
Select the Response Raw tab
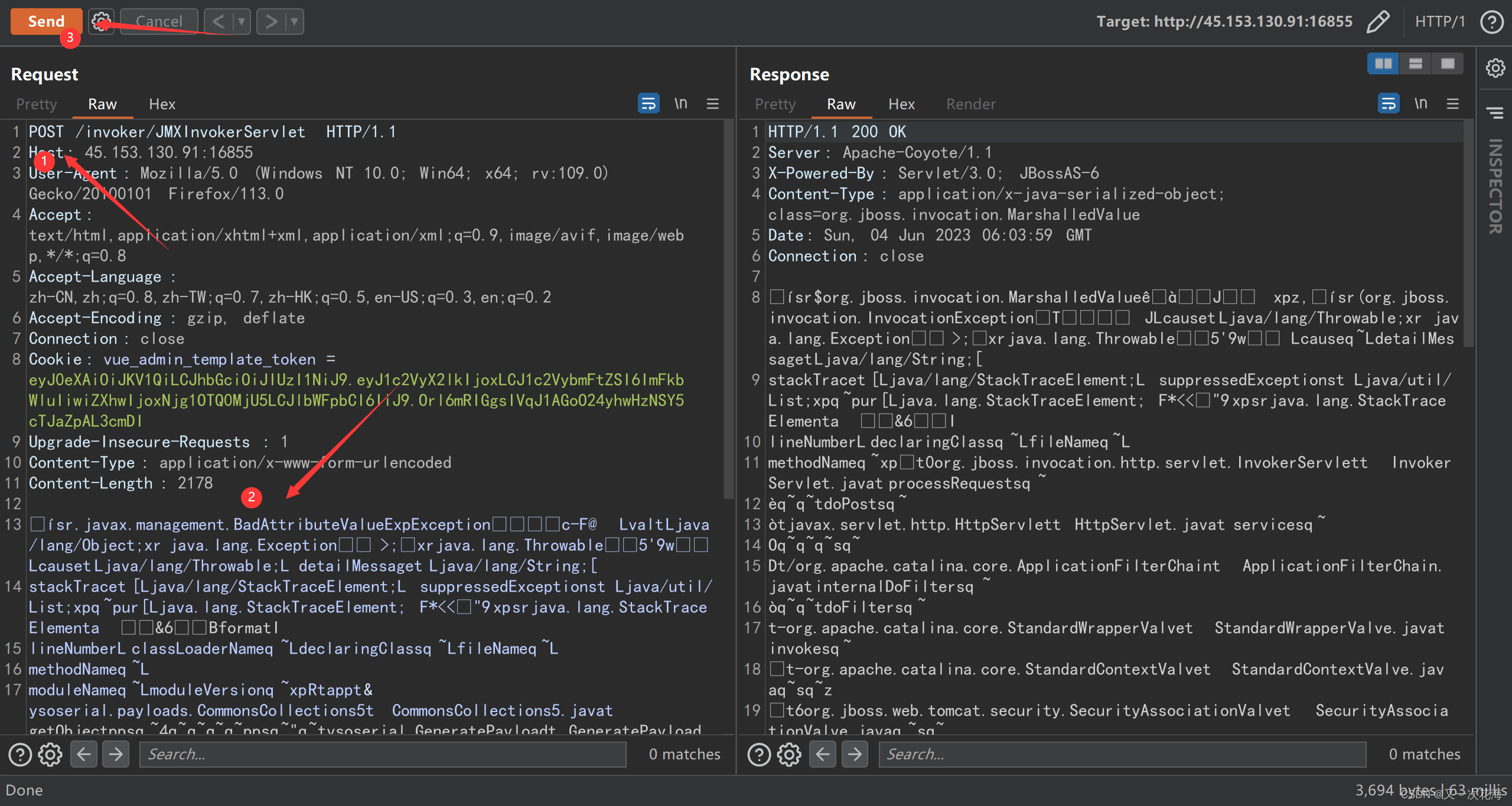tap(841, 104)
